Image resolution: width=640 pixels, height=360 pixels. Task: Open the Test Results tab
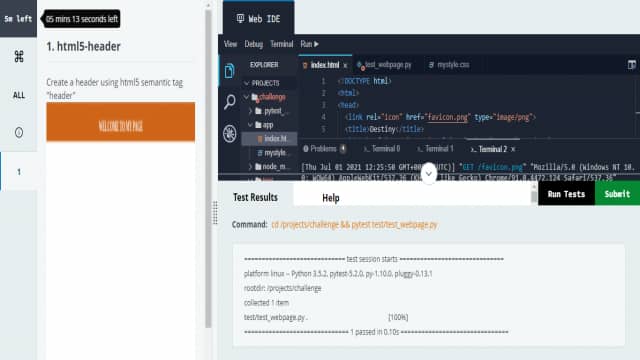[255, 197]
